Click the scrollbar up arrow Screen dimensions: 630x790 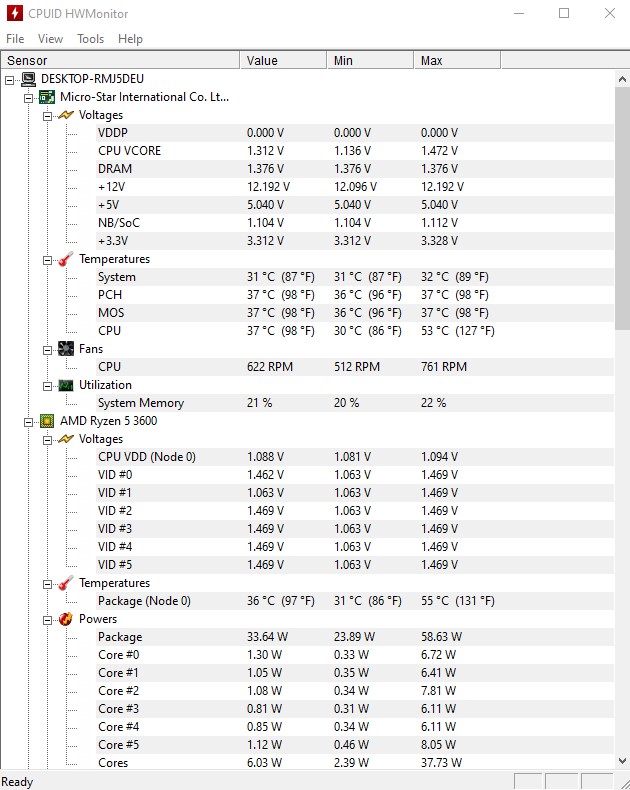[622, 79]
